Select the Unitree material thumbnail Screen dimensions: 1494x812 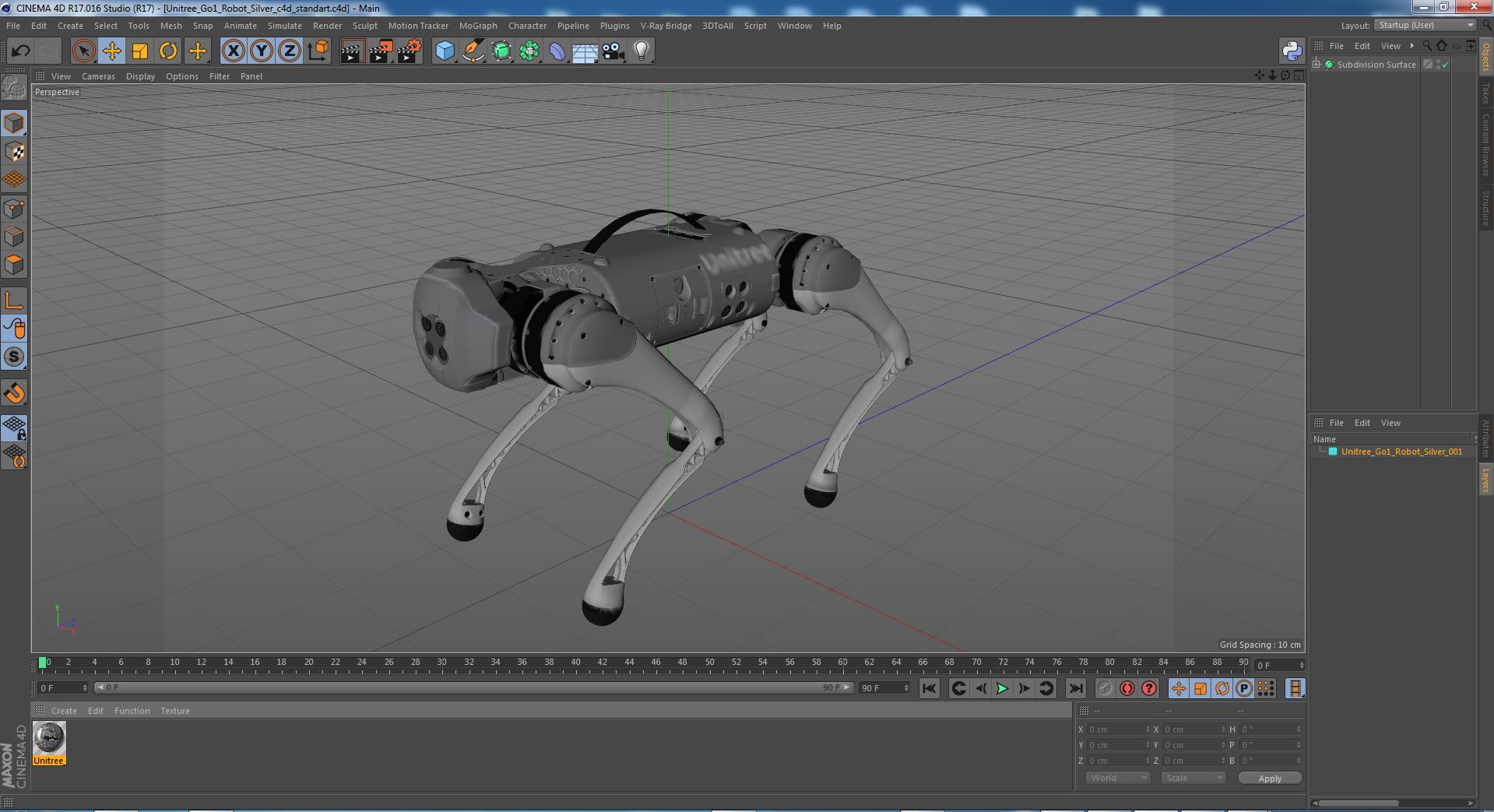49,743
